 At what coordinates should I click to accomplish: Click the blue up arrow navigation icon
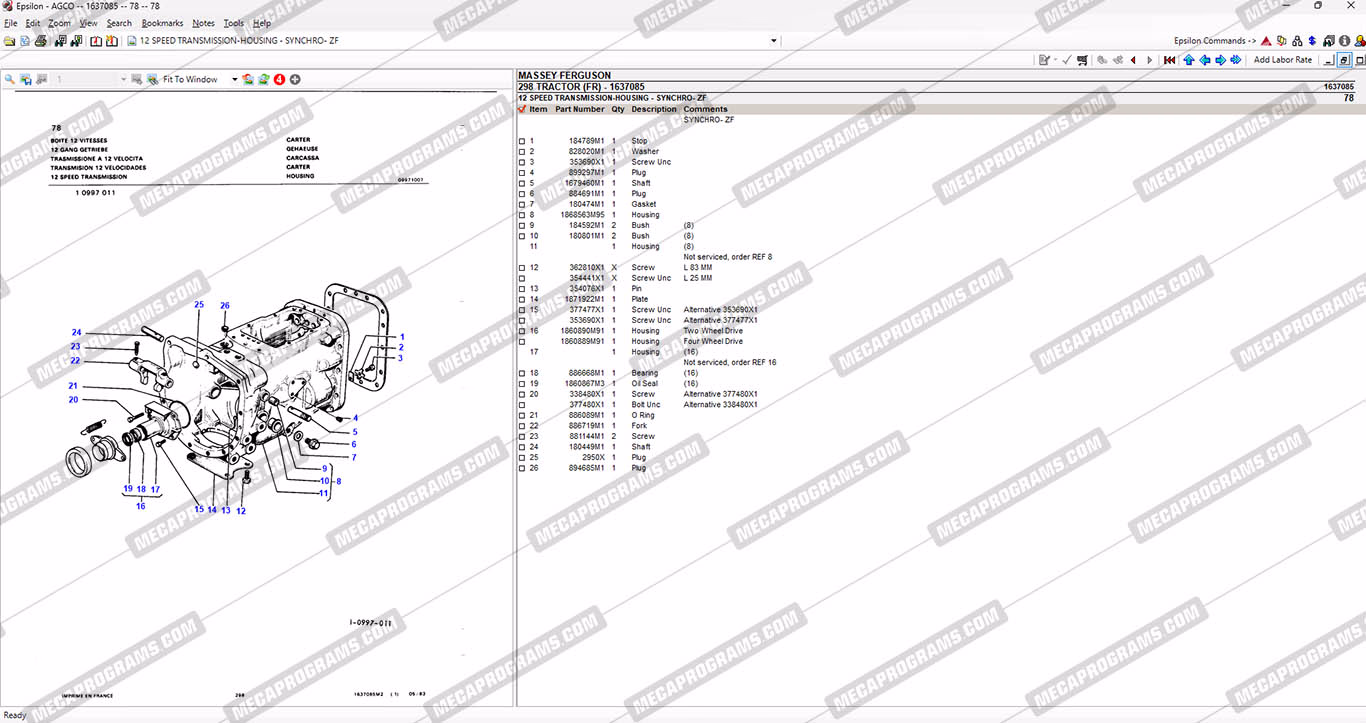(1189, 60)
